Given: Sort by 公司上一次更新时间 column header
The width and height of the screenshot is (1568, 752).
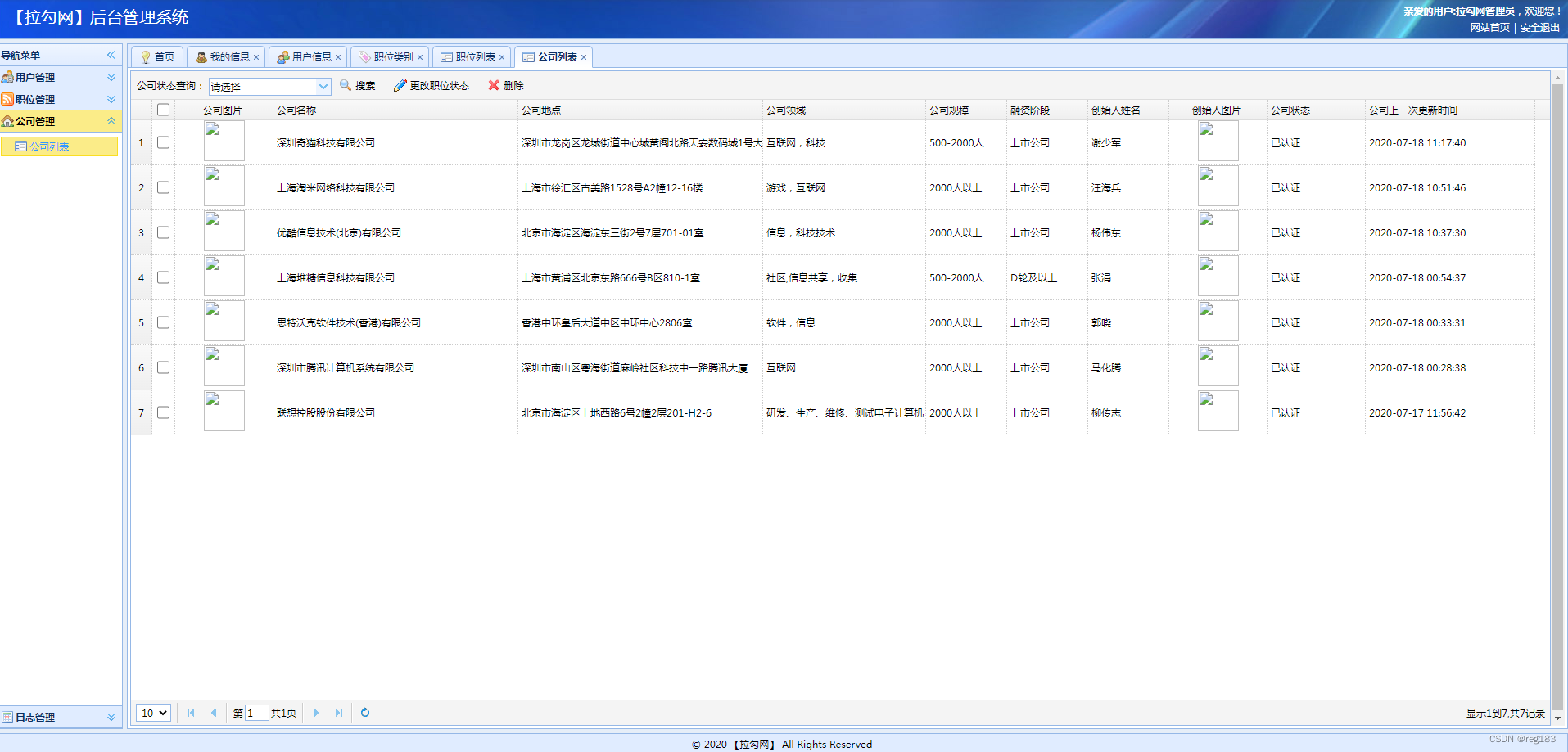Looking at the screenshot, I should tap(1449, 110).
